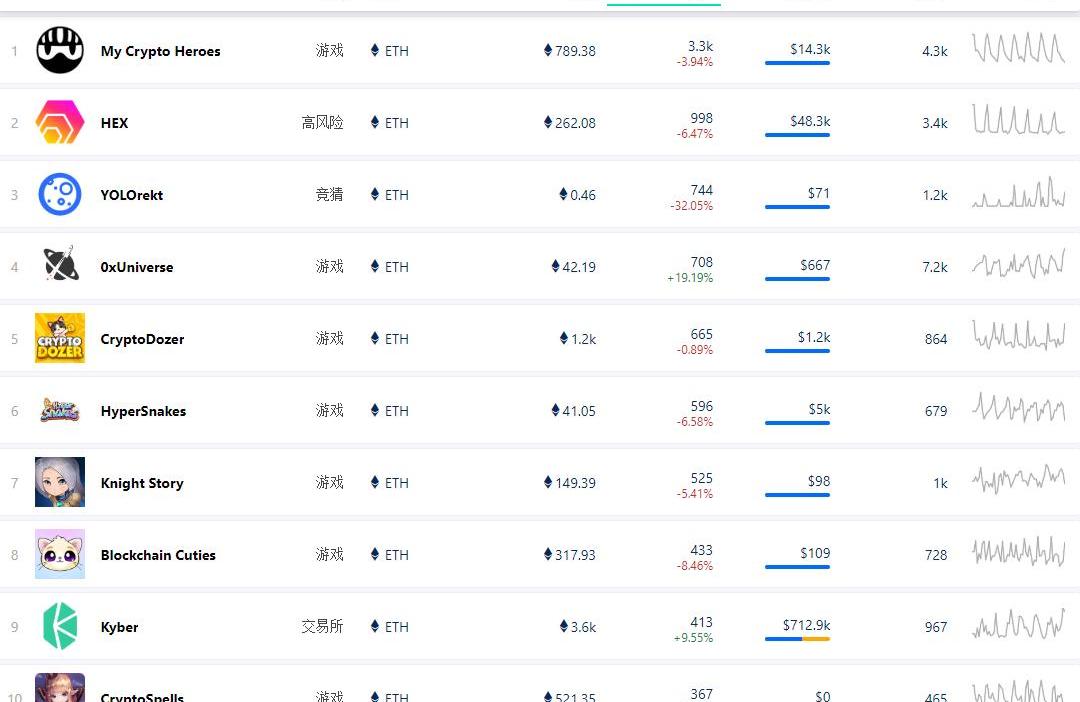Screen dimensions: 1080x702
Task: Click the 0xUniverse activity sparkline chart
Action: click(x=1018, y=265)
